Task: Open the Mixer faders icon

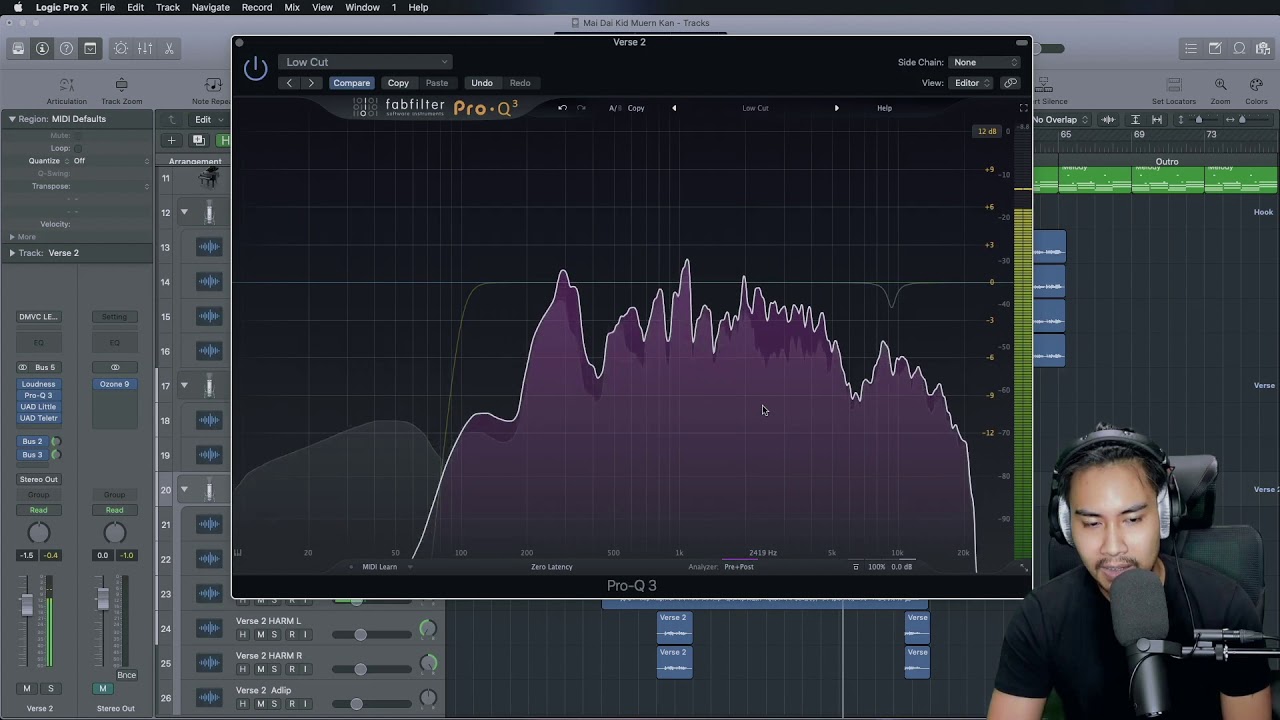Action: [145, 48]
